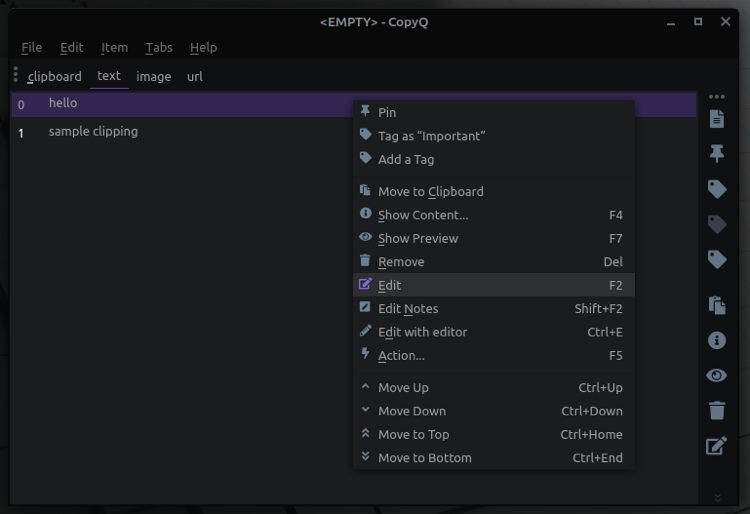Viewport: 750px width, 514px height.
Task: Choose Remove in the context menu
Action: 494,262
